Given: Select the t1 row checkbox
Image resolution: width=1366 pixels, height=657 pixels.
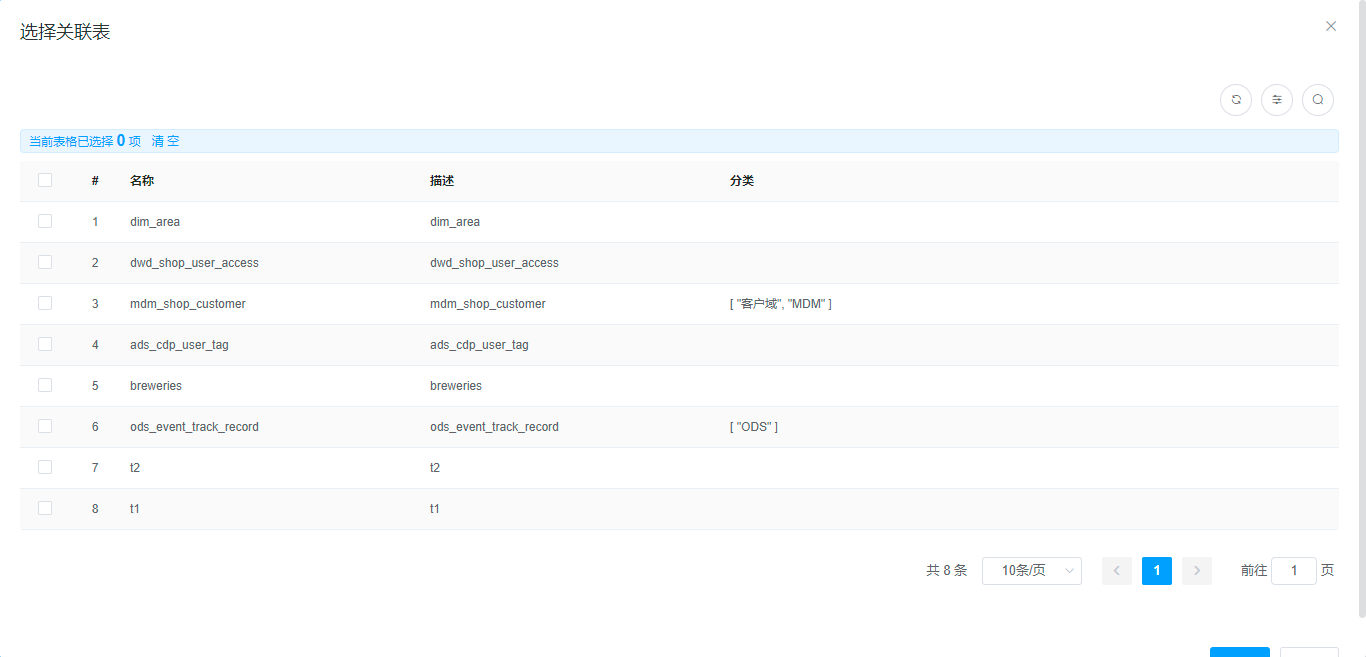Looking at the screenshot, I should pyautogui.click(x=45, y=508).
